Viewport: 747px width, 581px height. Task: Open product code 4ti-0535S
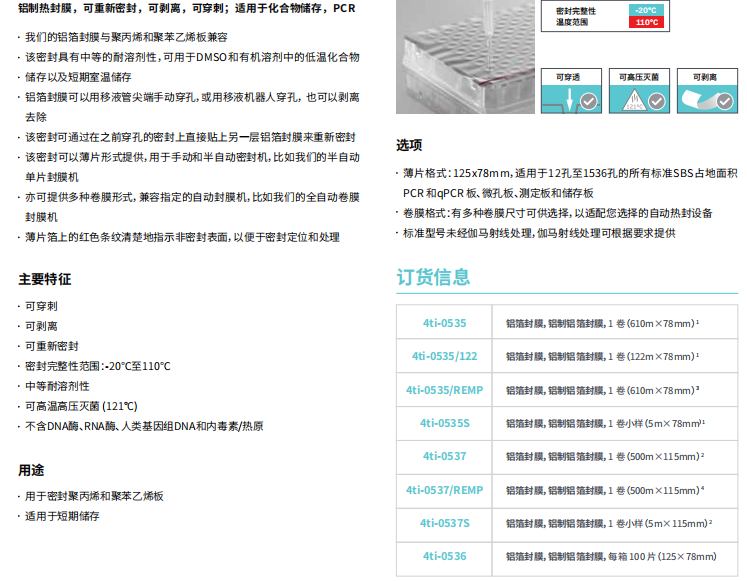(x=444, y=423)
